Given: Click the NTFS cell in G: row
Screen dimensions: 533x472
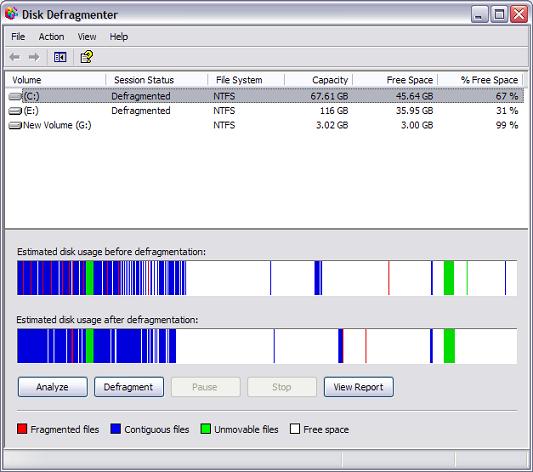Looking at the screenshot, I should point(224,125).
